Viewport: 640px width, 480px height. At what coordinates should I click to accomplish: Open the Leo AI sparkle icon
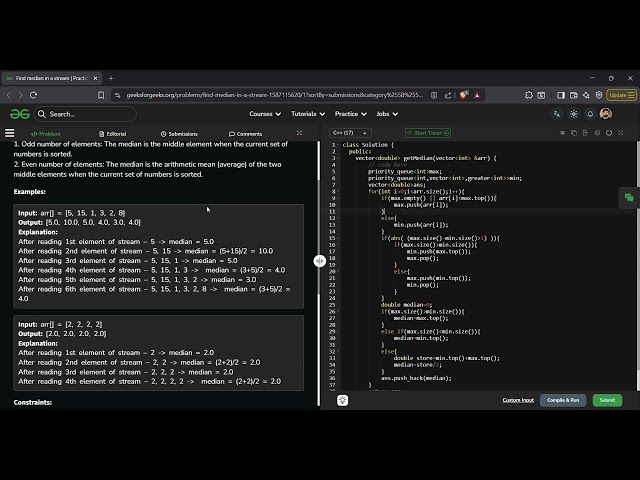pos(586,95)
